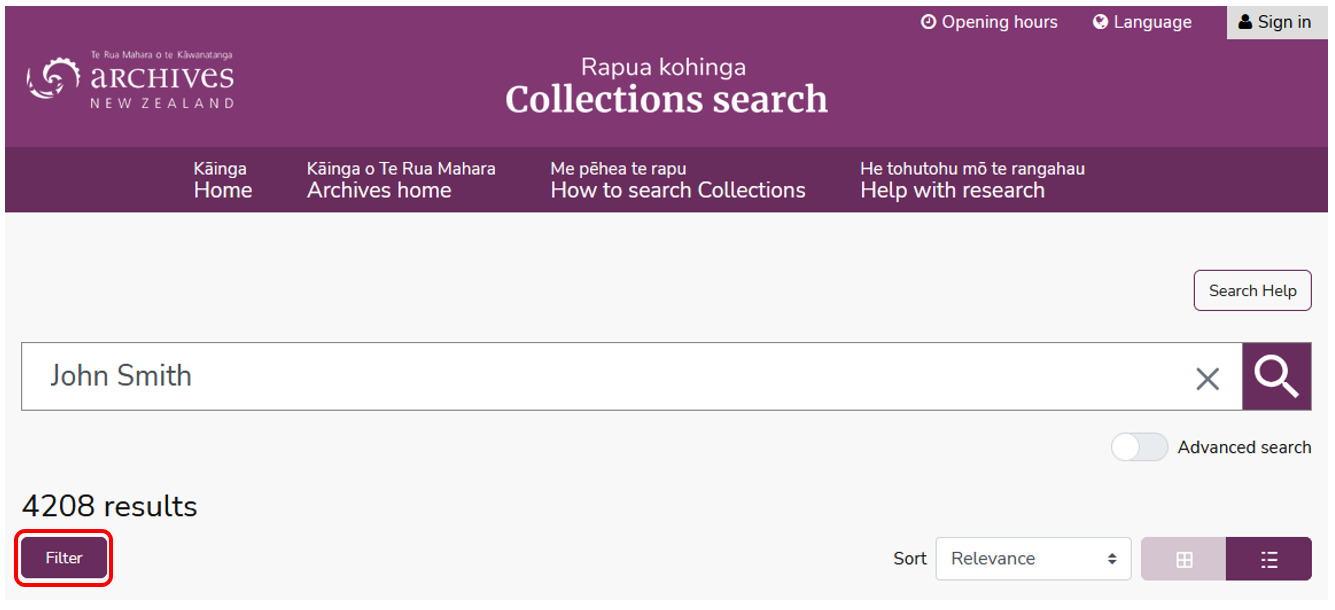Click the user icon on Sign in

point(1245,22)
